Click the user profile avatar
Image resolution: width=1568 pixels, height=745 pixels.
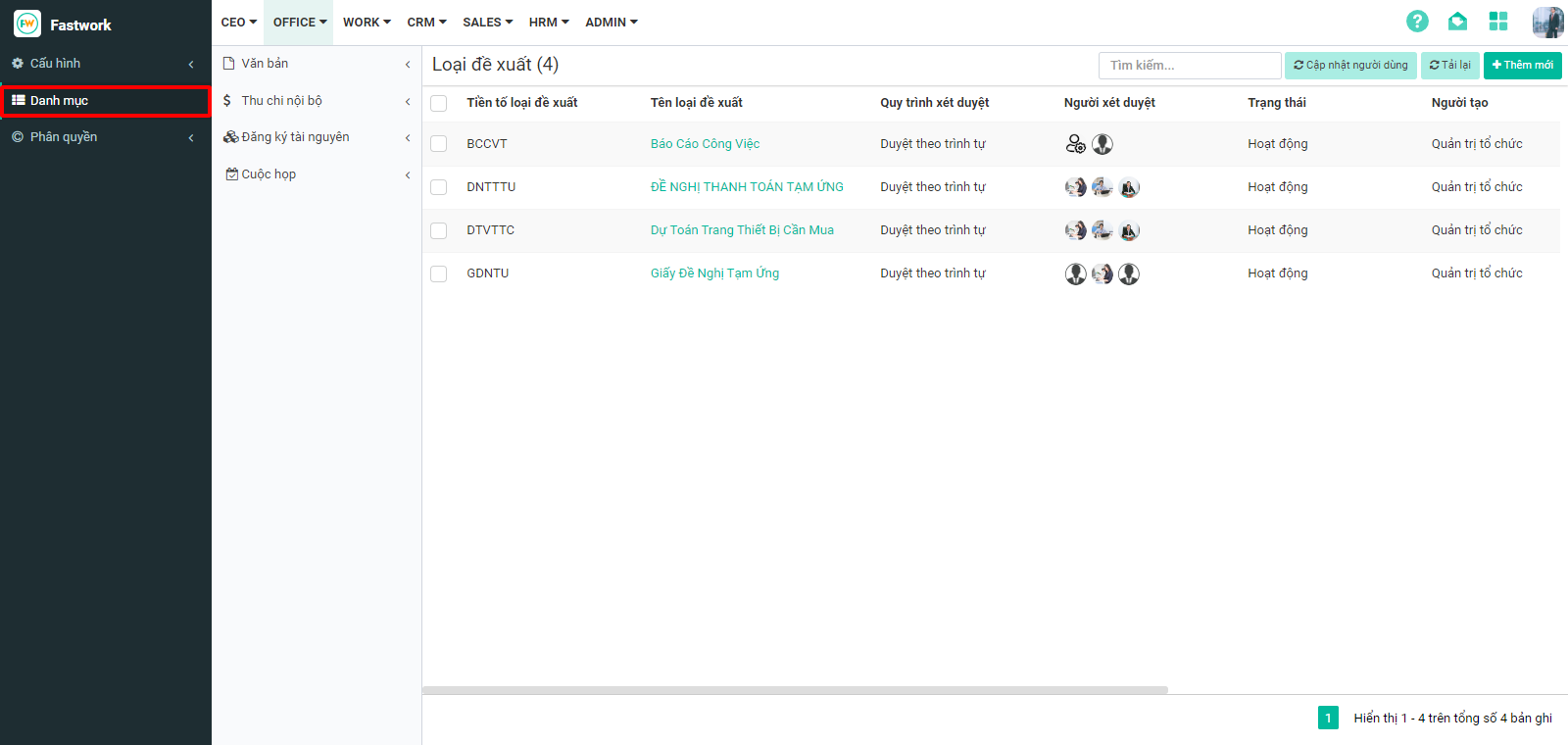pos(1547,22)
